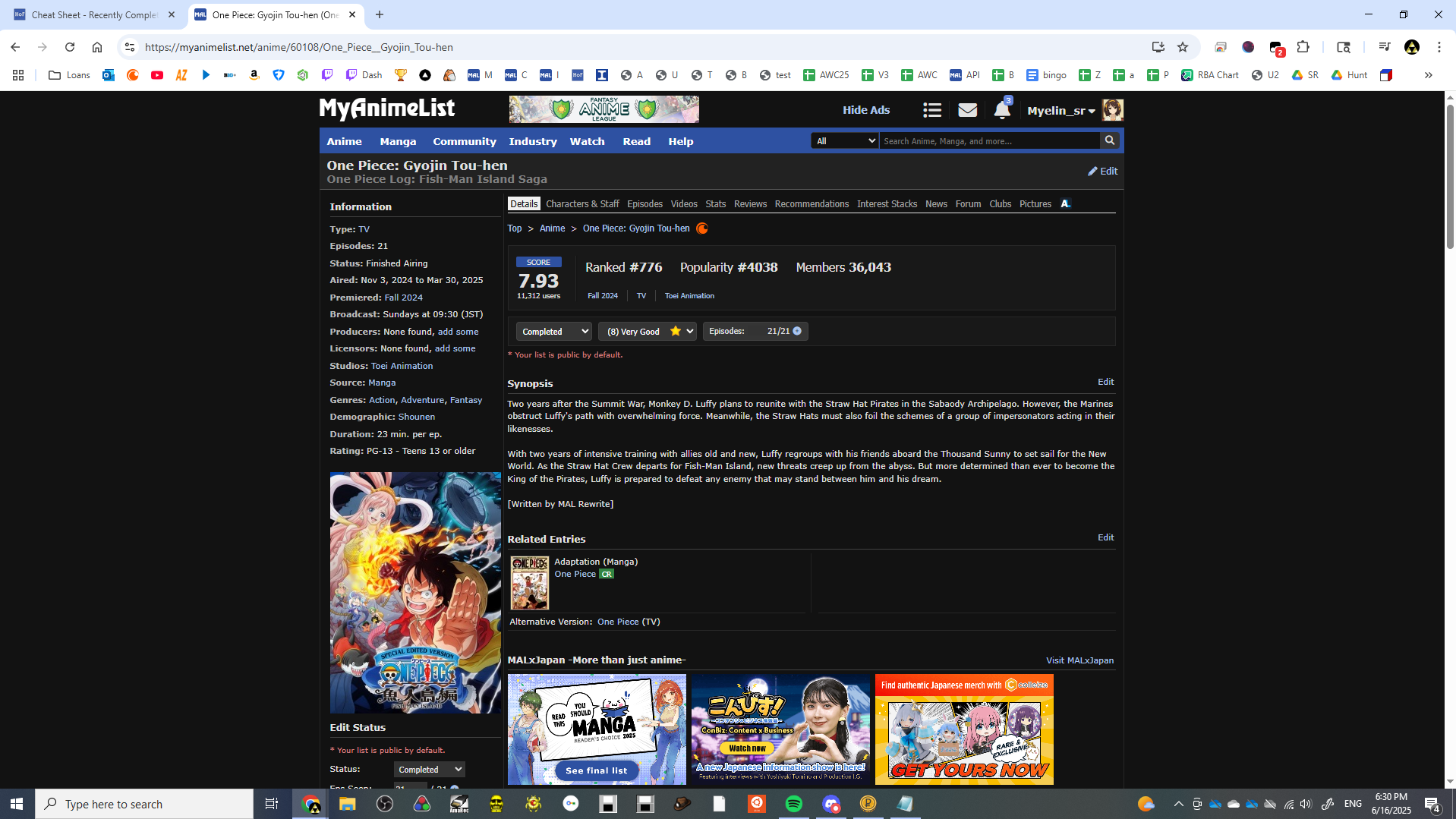Open the One Piece Fish-Man Island cover image

415,592
